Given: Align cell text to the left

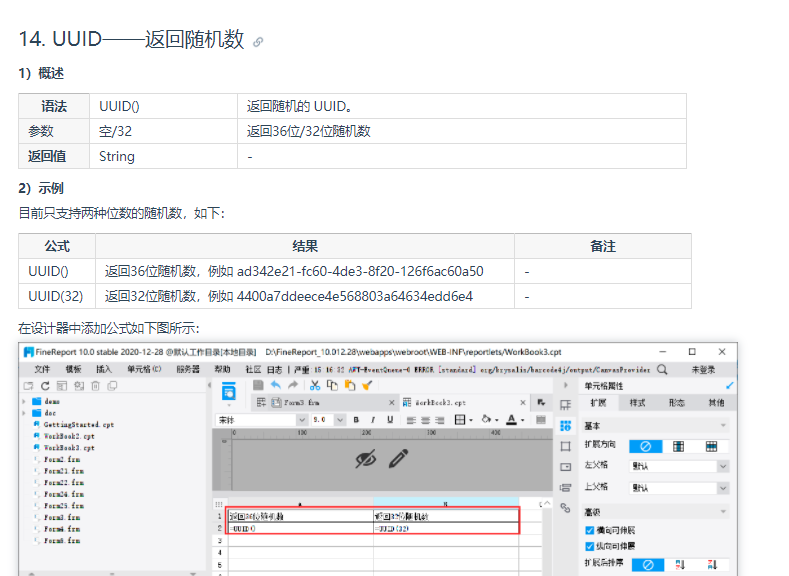Looking at the screenshot, I should (x=411, y=420).
